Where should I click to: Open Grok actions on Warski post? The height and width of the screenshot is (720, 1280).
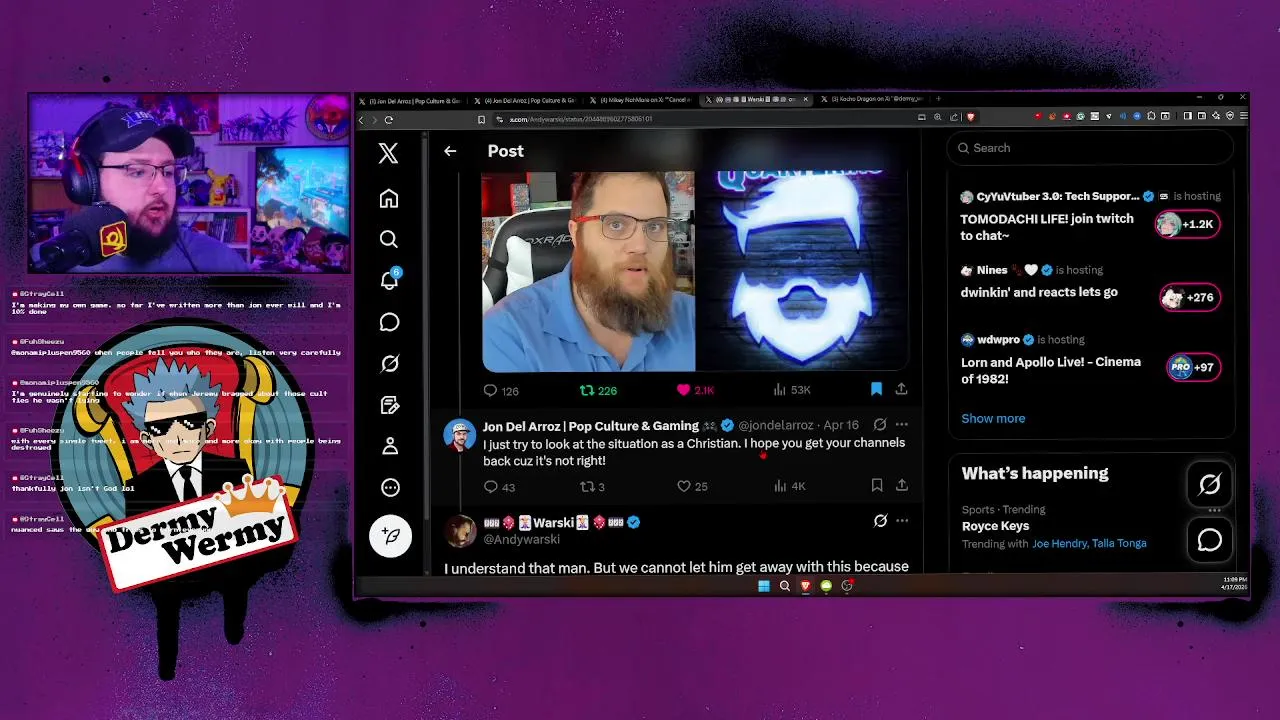880,521
